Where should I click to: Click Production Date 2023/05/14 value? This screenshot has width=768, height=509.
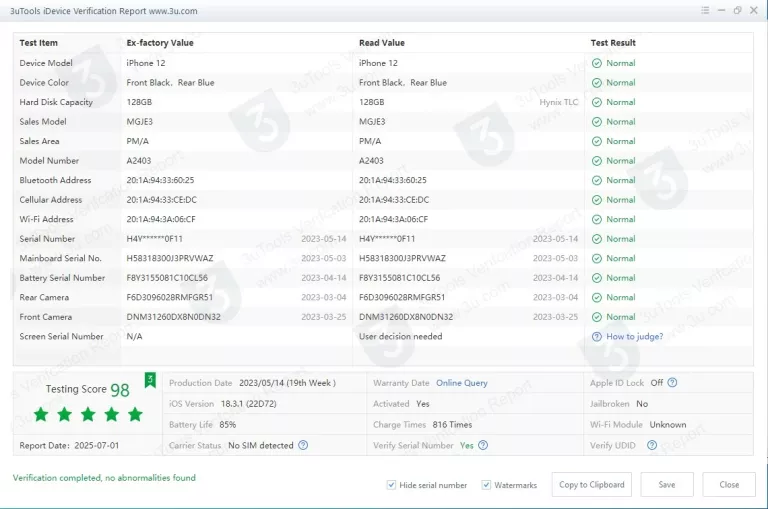(288, 383)
